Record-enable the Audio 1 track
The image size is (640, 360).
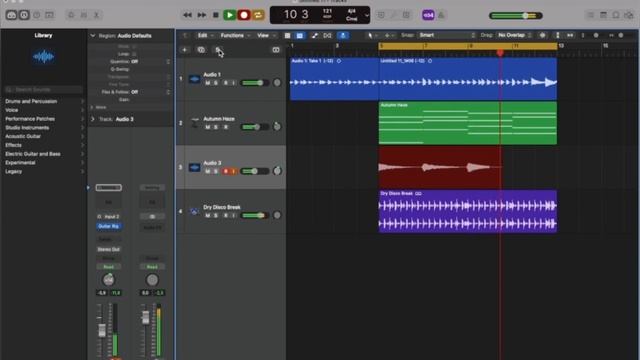(x=226, y=83)
